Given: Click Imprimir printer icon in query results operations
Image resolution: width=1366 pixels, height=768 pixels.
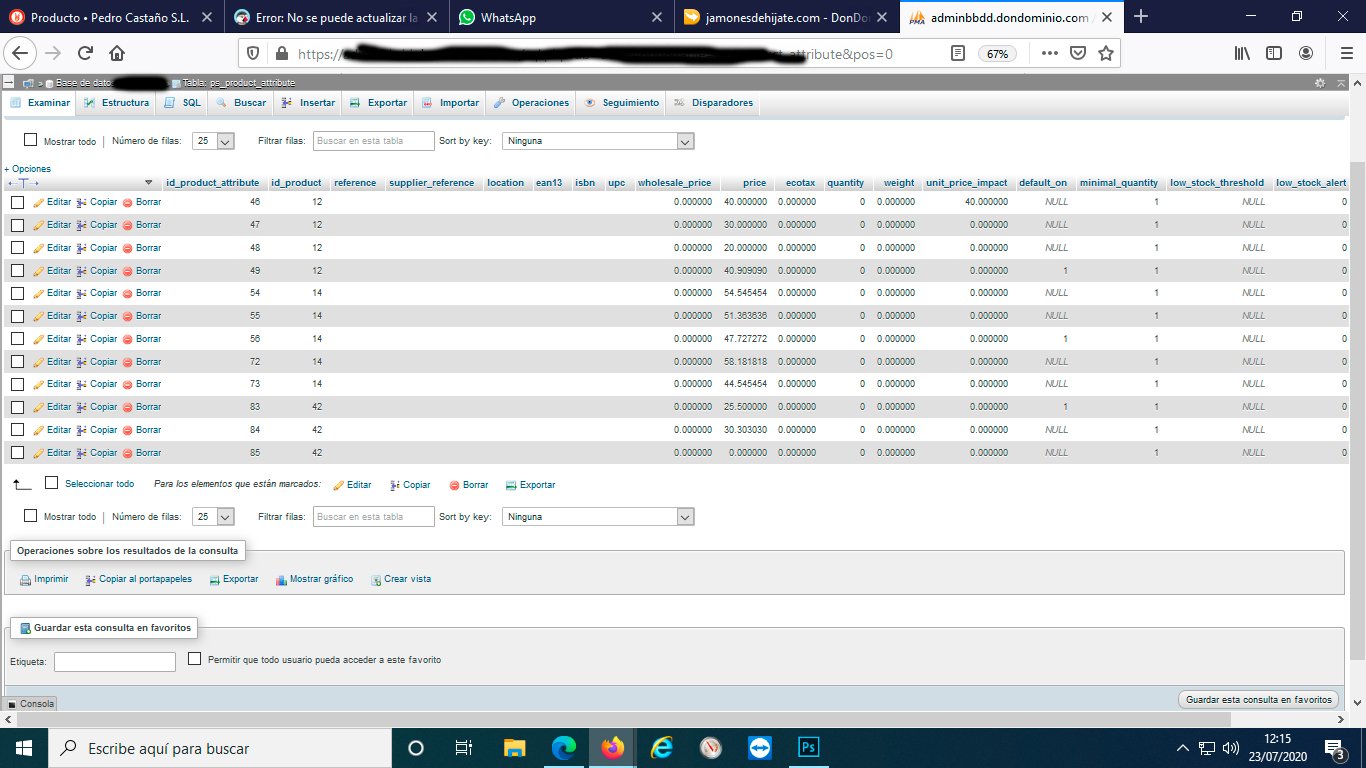Looking at the screenshot, I should coord(26,580).
